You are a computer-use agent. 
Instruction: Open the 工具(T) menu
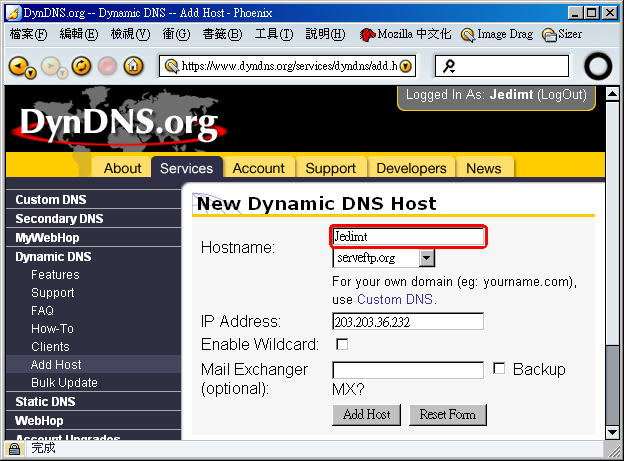coord(274,34)
